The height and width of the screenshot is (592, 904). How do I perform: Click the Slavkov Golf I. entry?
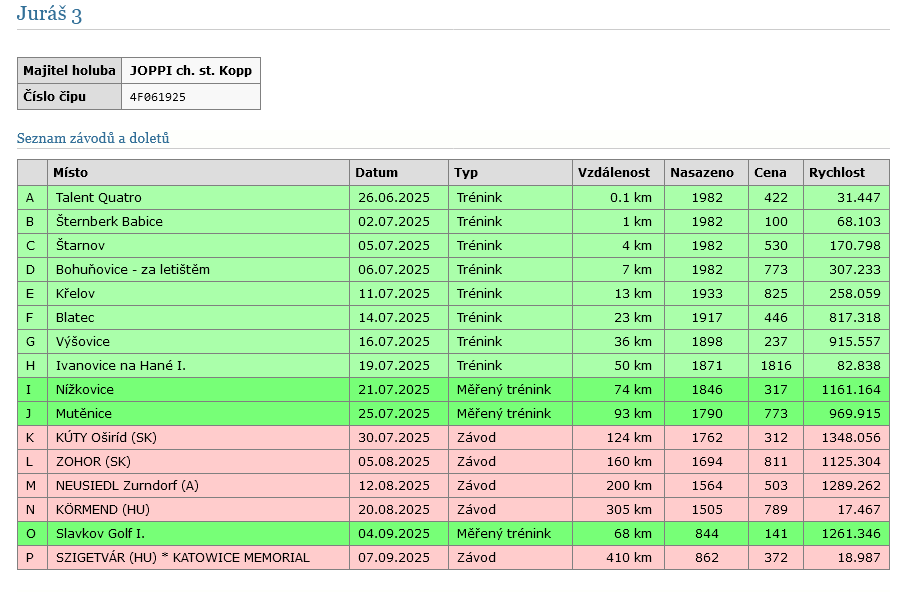click(x=100, y=534)
